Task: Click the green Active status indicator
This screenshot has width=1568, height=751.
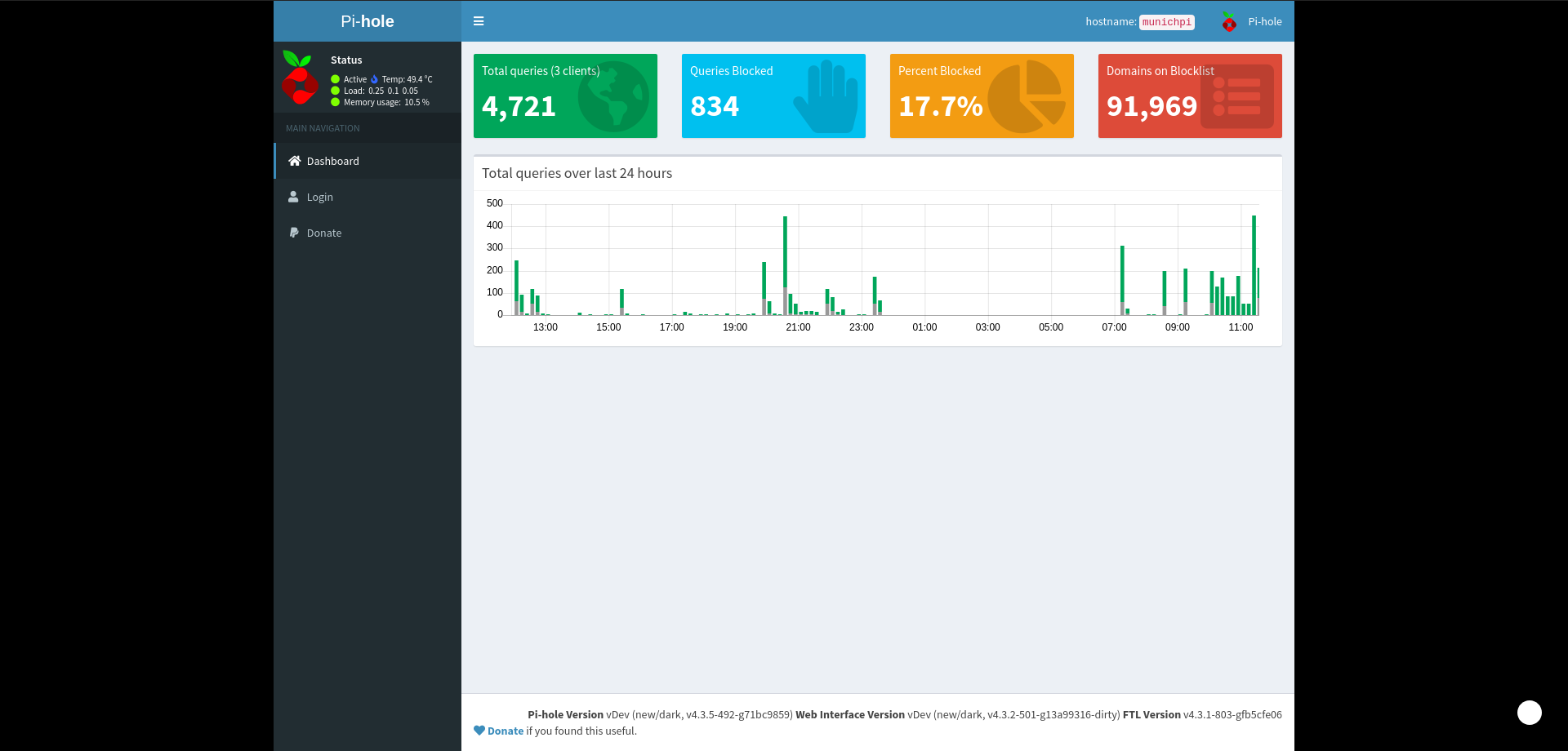Action: coord(334,79)
